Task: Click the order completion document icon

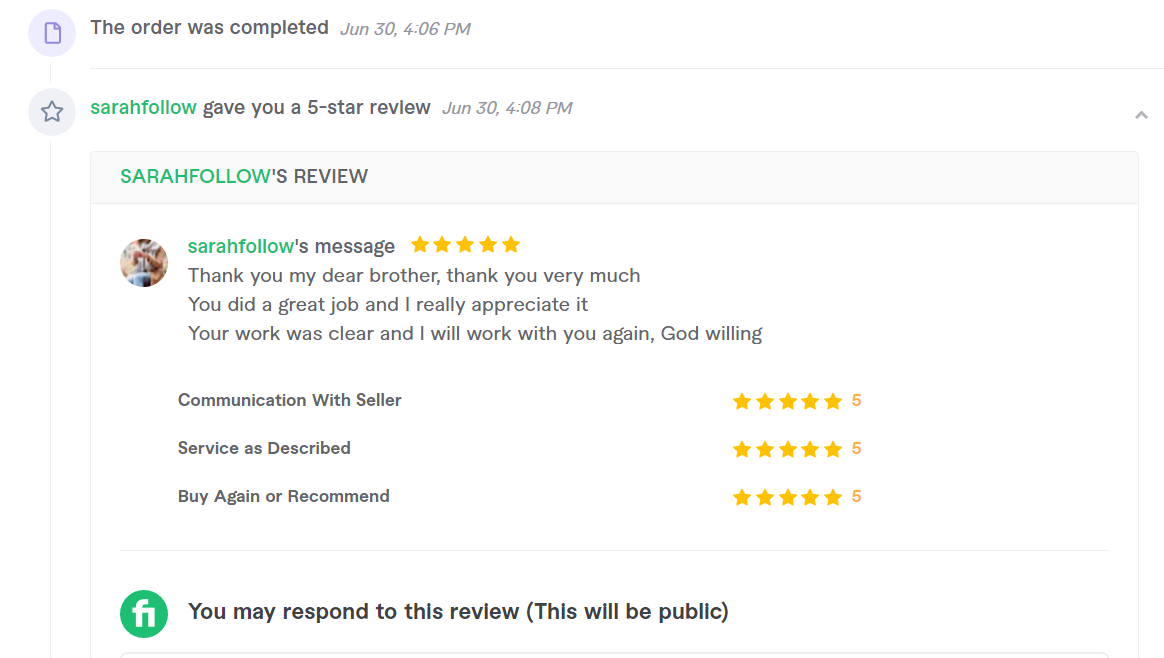Action: pyautogui.click(x=51, y=33)
